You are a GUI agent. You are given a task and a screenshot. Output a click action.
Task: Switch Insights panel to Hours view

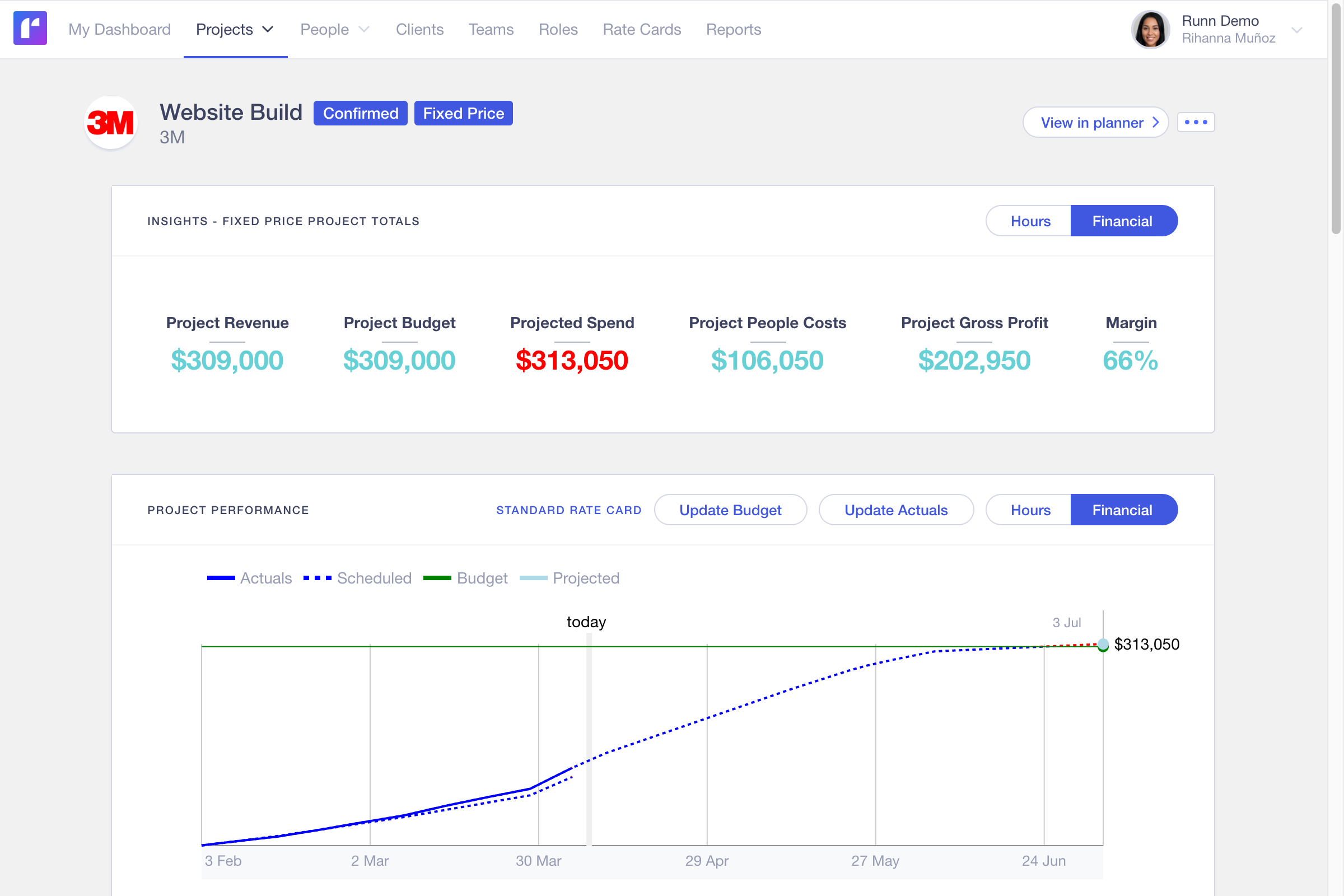coord(1030,221)
